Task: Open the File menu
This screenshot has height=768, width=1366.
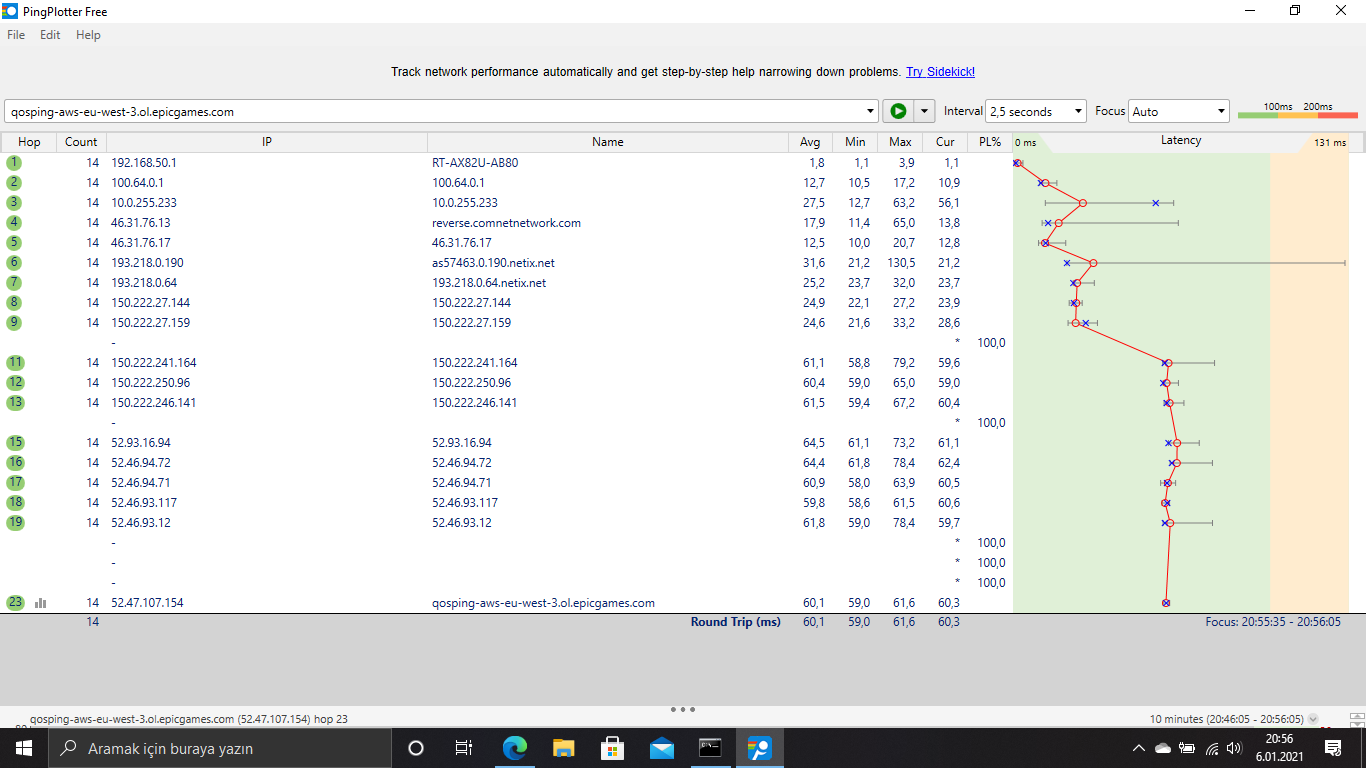Action: click(16, 35)
